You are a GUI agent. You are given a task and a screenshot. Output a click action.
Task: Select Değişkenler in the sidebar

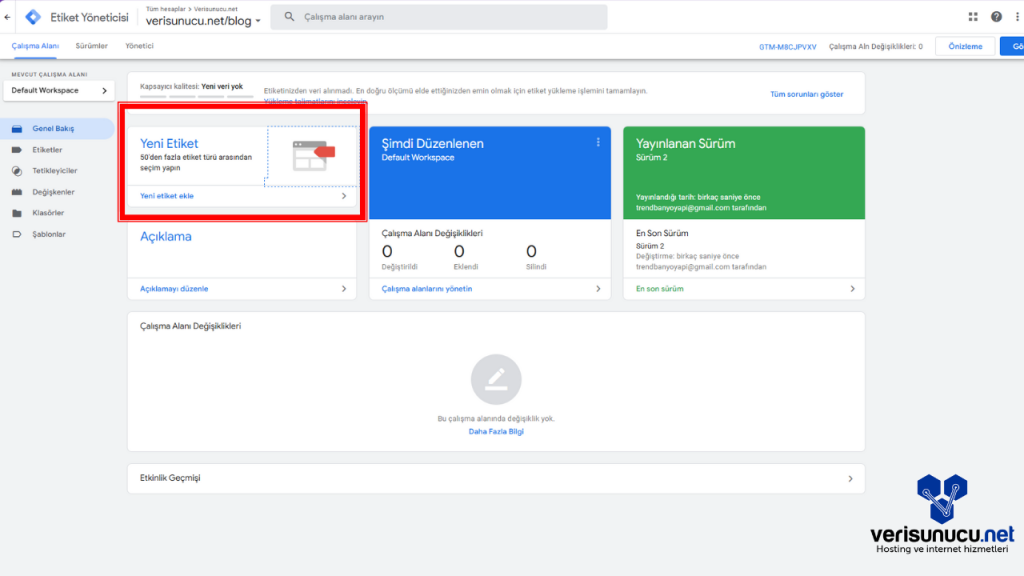click(54, 192)
